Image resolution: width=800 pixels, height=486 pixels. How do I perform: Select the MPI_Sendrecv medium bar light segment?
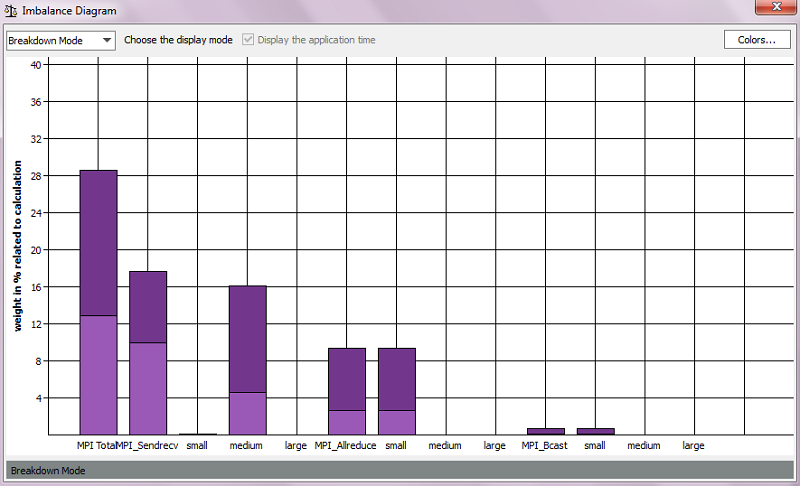tap(247, 414)
